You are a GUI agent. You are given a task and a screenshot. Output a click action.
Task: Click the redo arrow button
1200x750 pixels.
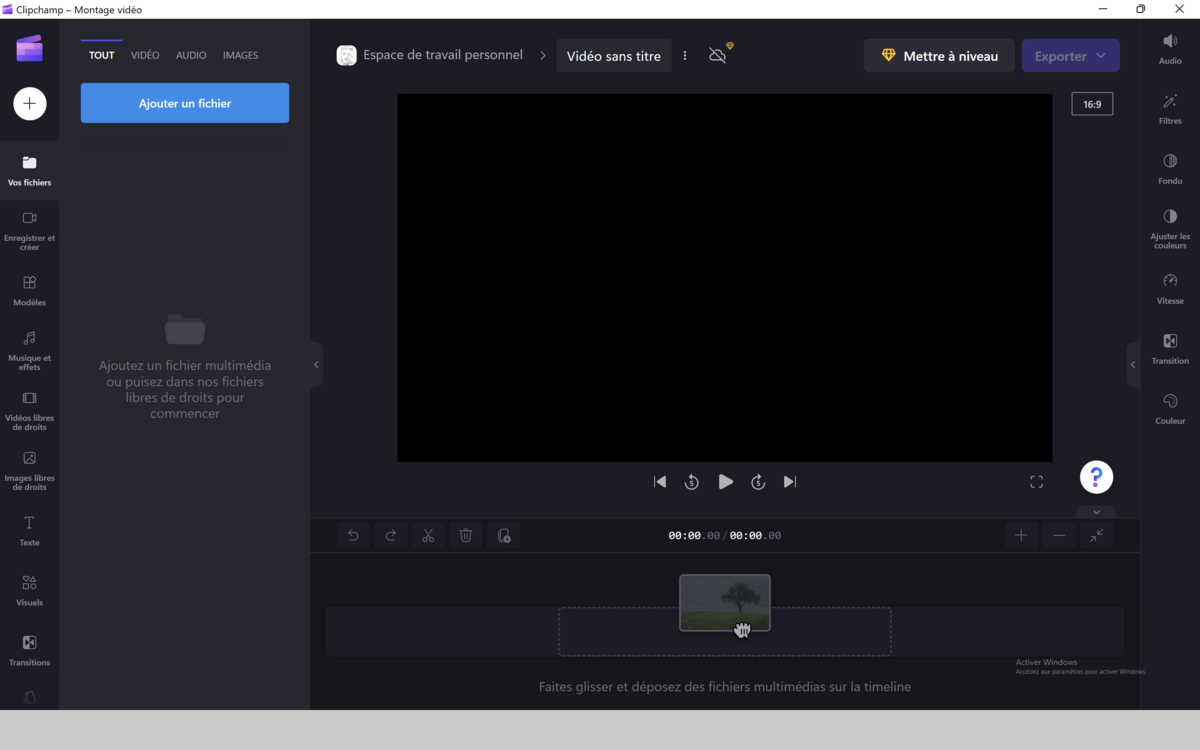click(391, 536)
